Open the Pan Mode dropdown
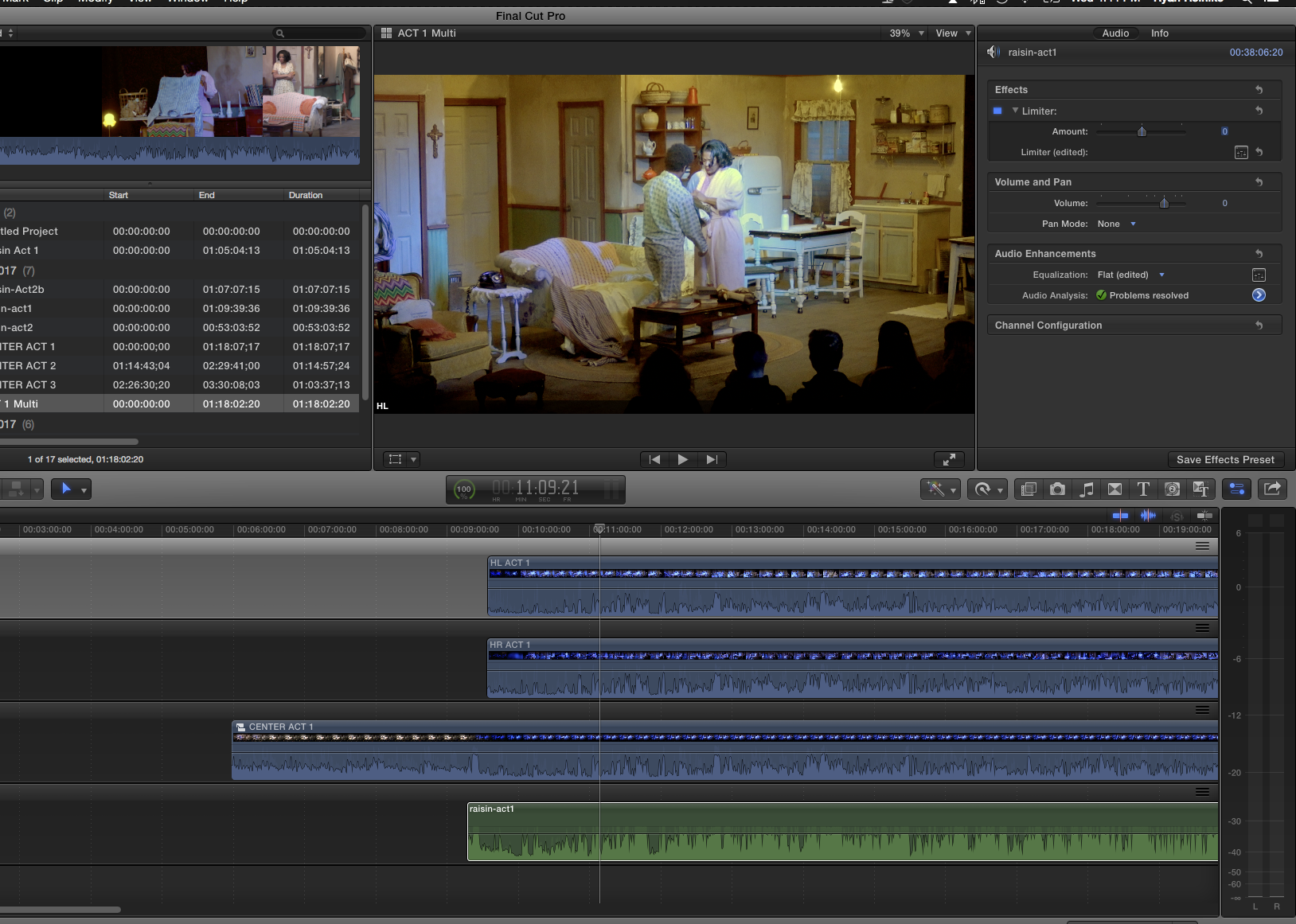1296x924 pixels. coord(1116,224)
